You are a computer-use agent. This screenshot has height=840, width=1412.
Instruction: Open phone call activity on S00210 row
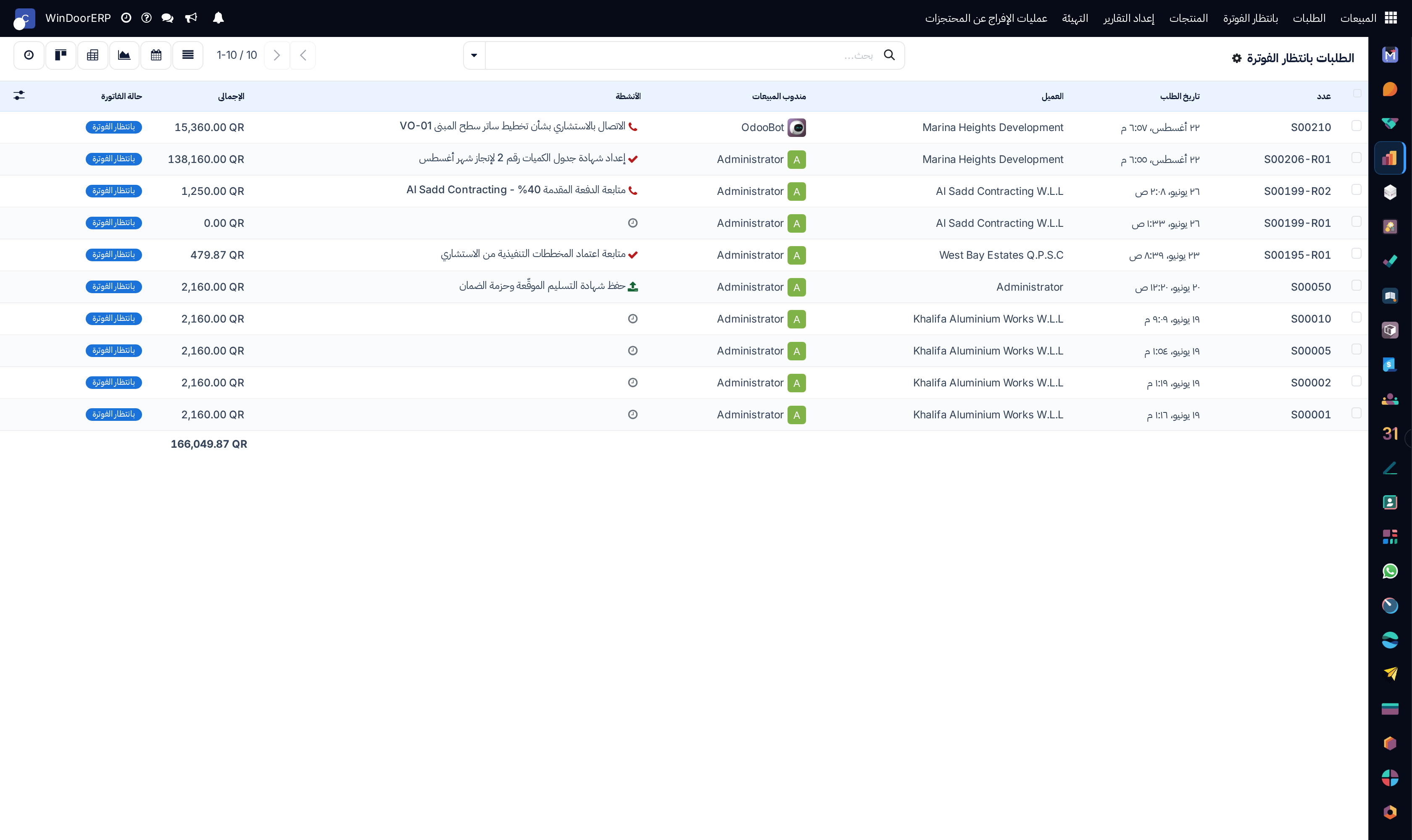[633, 127]
